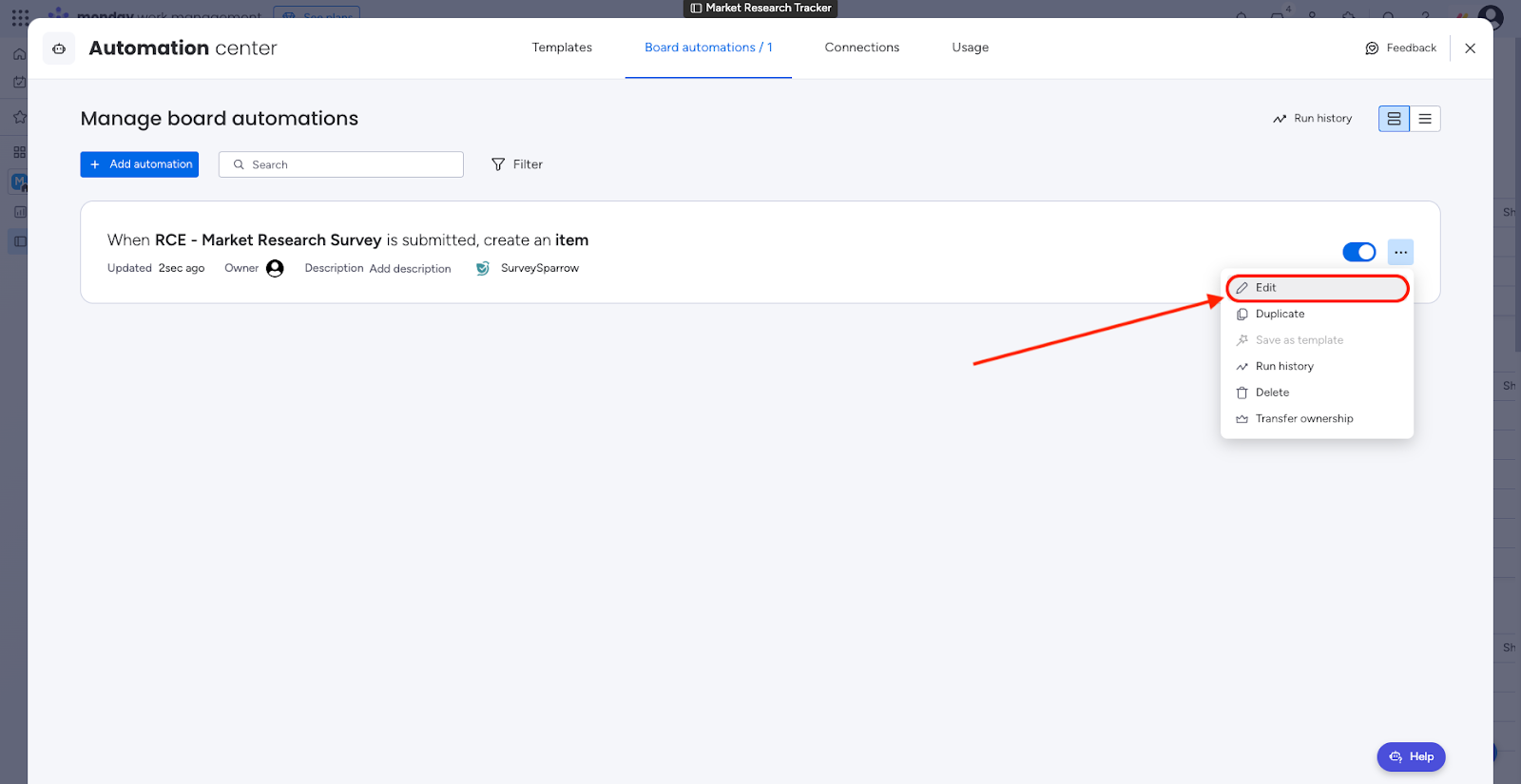
Task: Disable the Market Research Survey automation toggle
Action: click(1358, 252)
